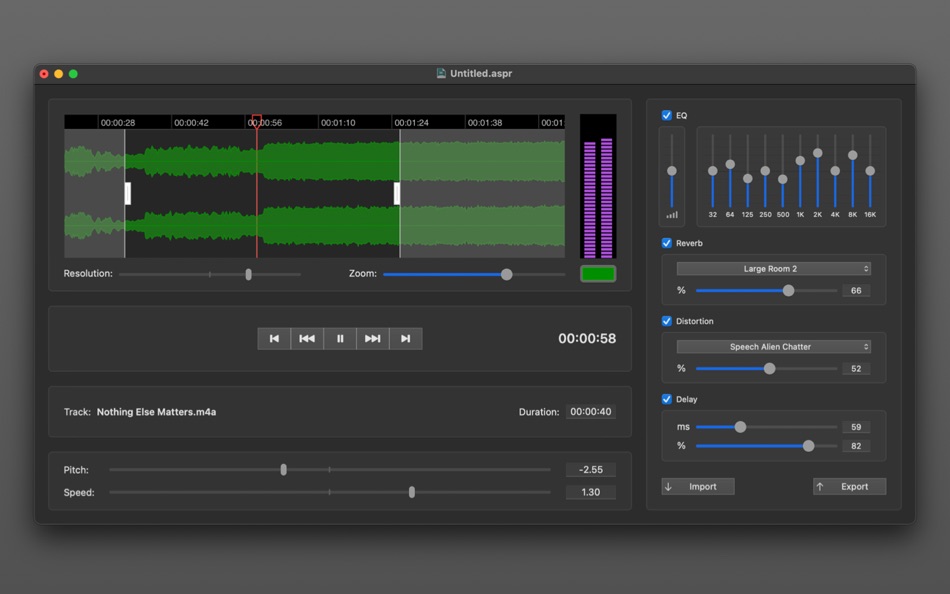Click the Reverb percent slider

click(766, 291)
